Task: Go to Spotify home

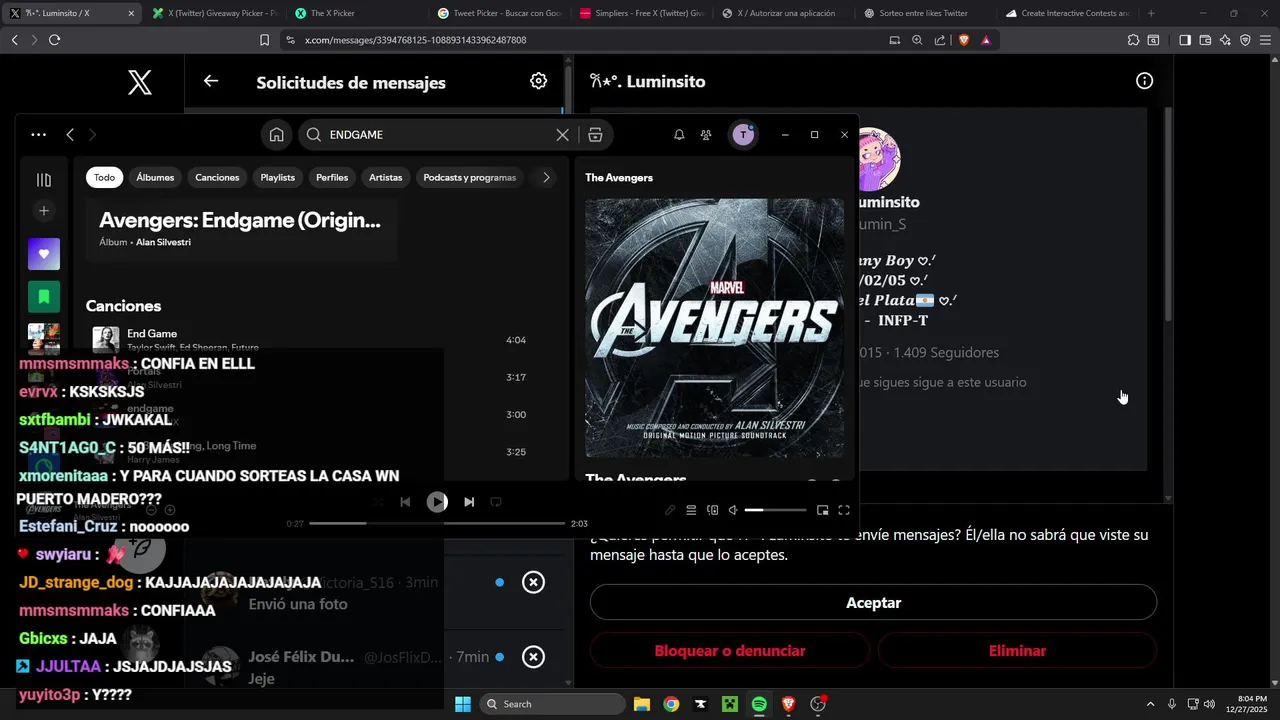Action: tap(277, 135)
